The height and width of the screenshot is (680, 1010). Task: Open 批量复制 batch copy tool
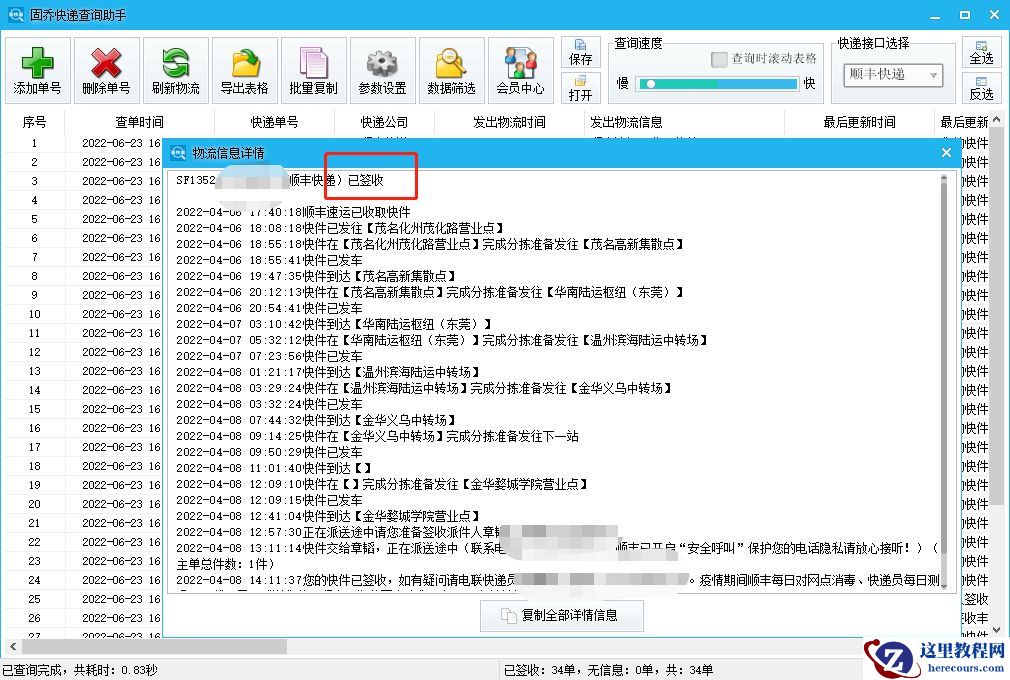tap(314, 71)
